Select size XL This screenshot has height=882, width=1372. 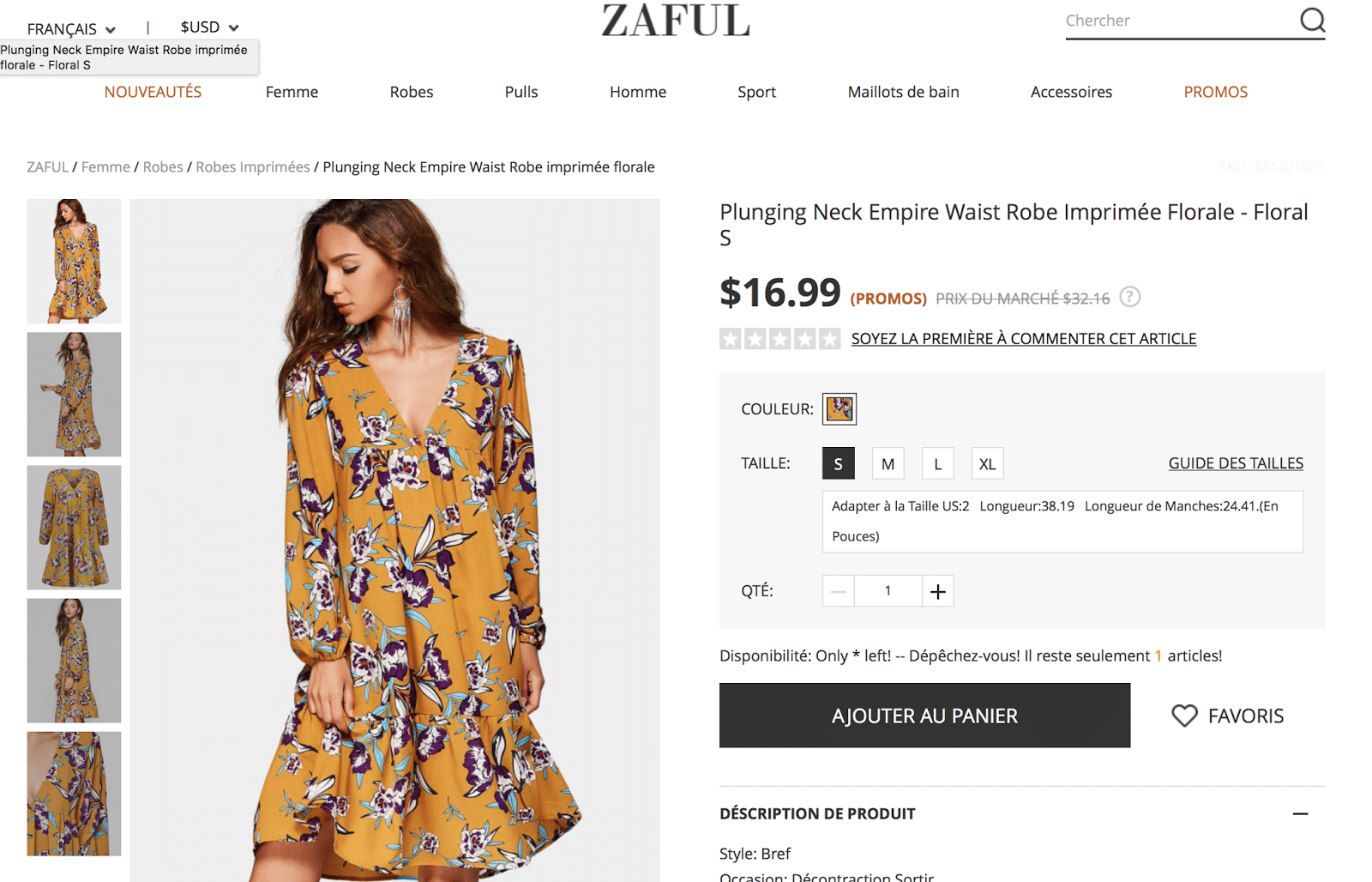coord(987,463)
